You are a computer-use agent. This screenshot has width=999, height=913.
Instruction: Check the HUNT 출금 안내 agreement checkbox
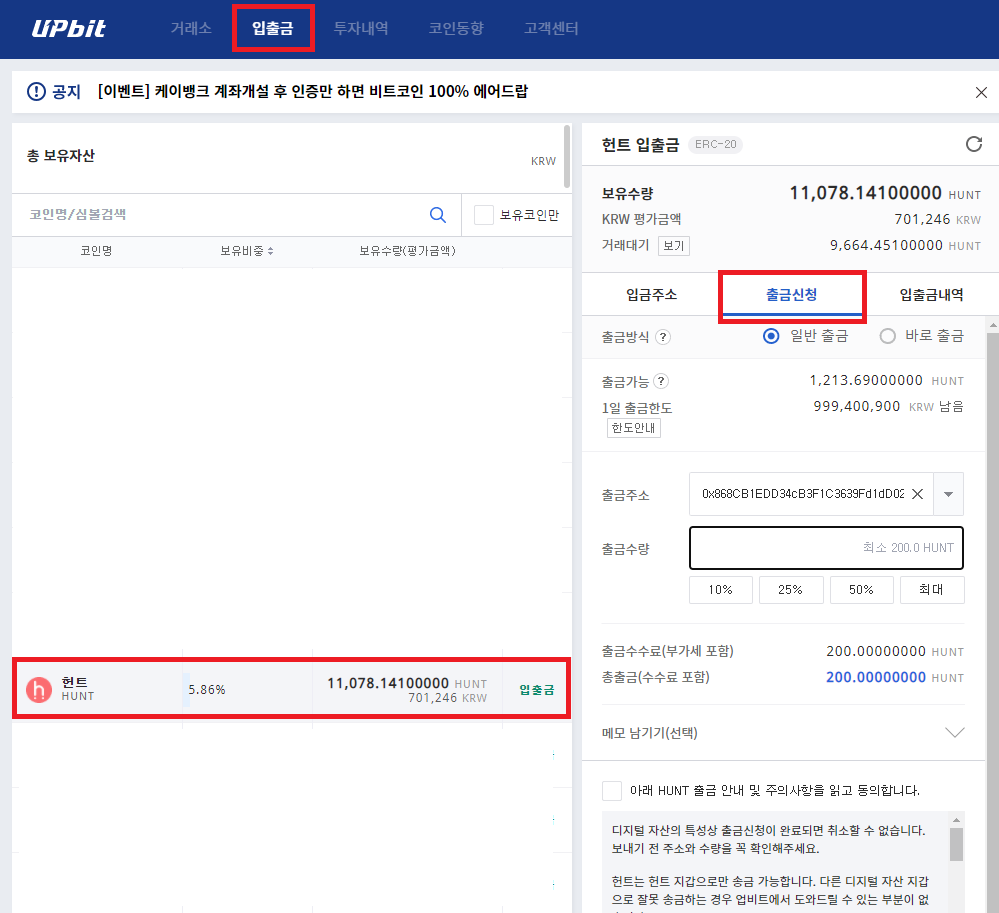(x=612, y=791)
